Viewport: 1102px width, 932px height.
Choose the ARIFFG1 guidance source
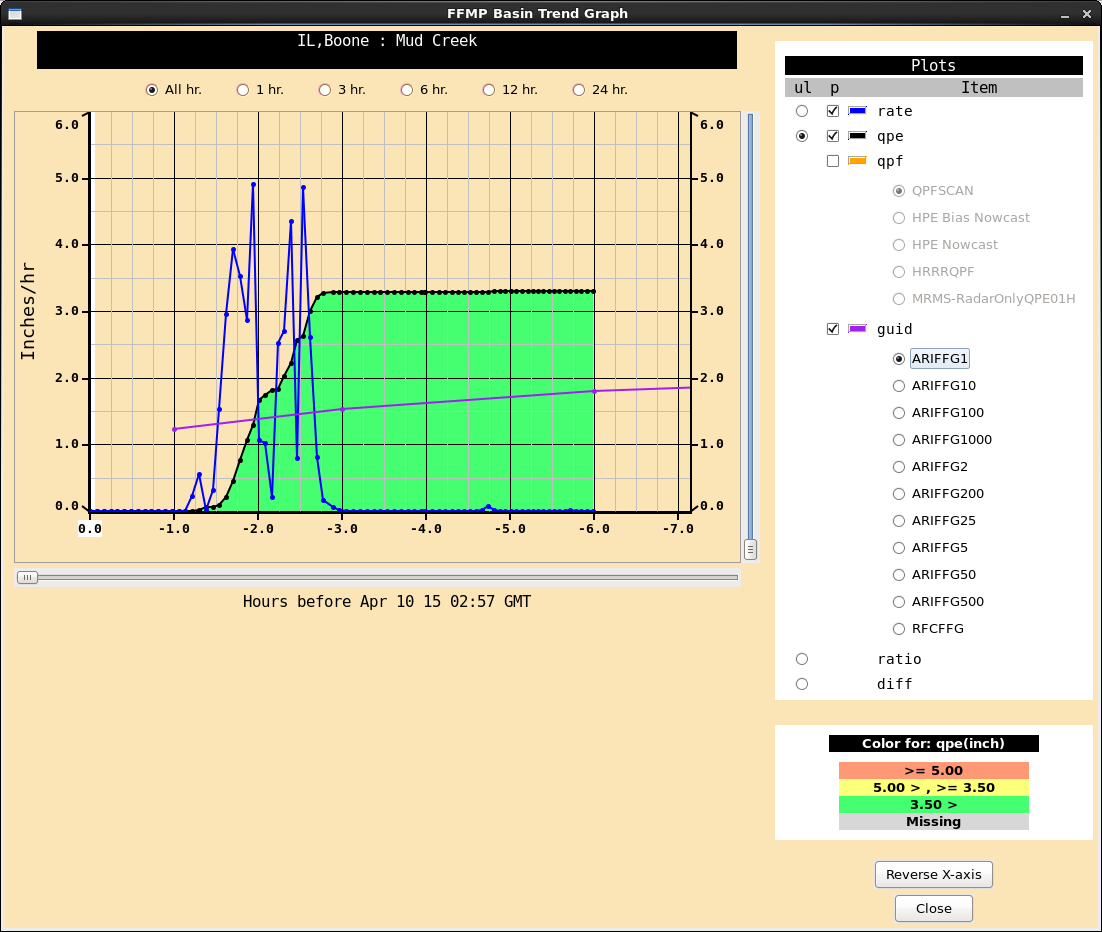pos(931,358)
